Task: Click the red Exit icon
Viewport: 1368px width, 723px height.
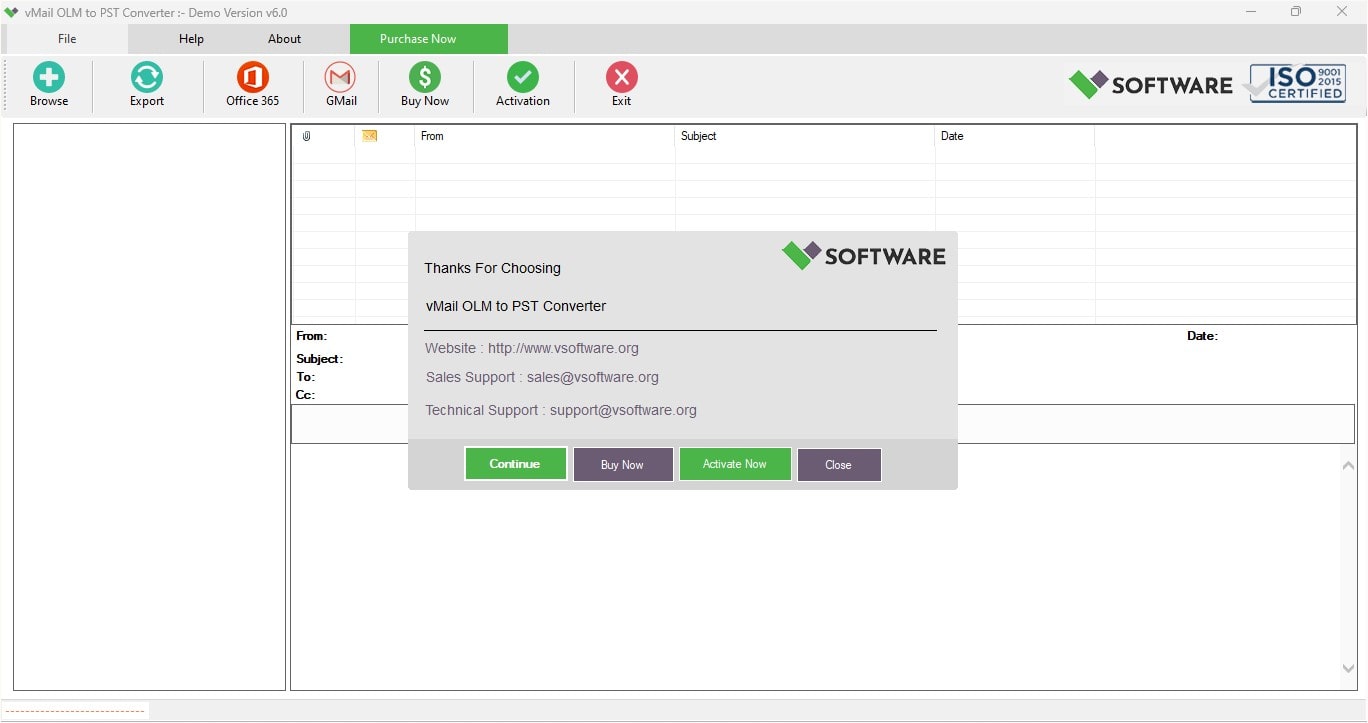Action: (x=622, y=77)
